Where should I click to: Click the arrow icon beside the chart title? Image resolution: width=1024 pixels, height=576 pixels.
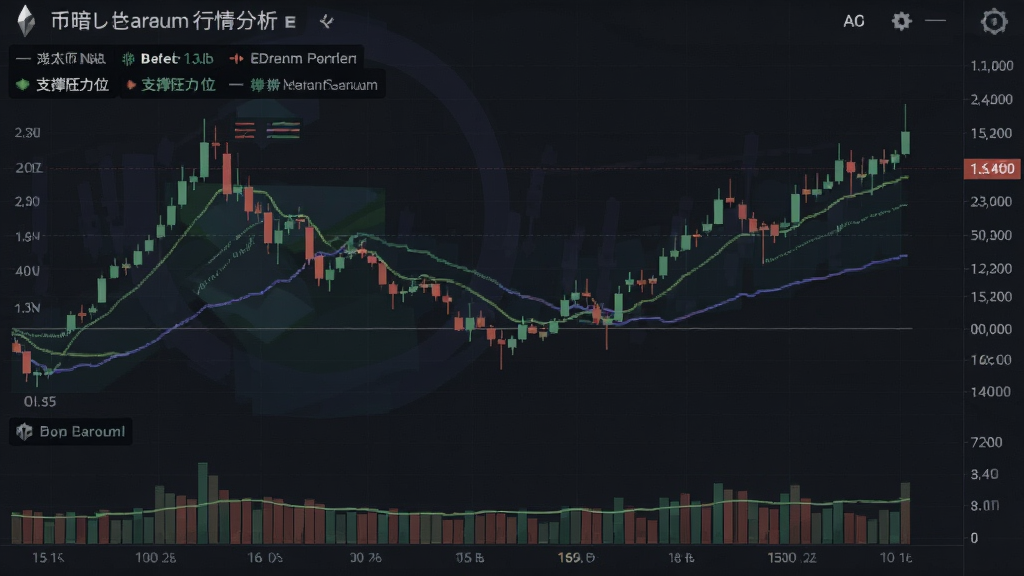[x=327, y=22]
